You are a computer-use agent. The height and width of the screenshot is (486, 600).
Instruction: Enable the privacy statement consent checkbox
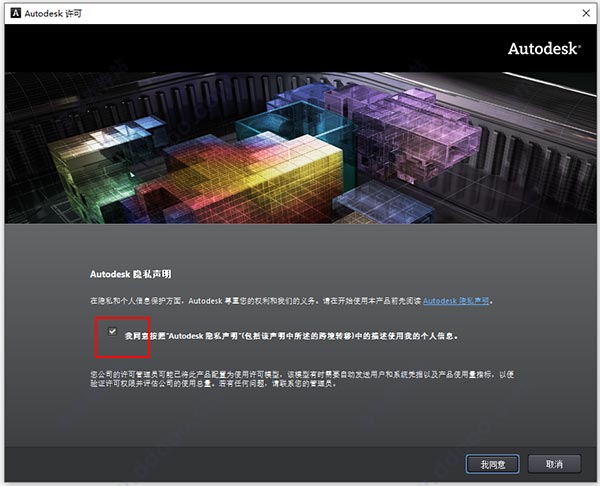pyautogui.click(x=113, y=331)
